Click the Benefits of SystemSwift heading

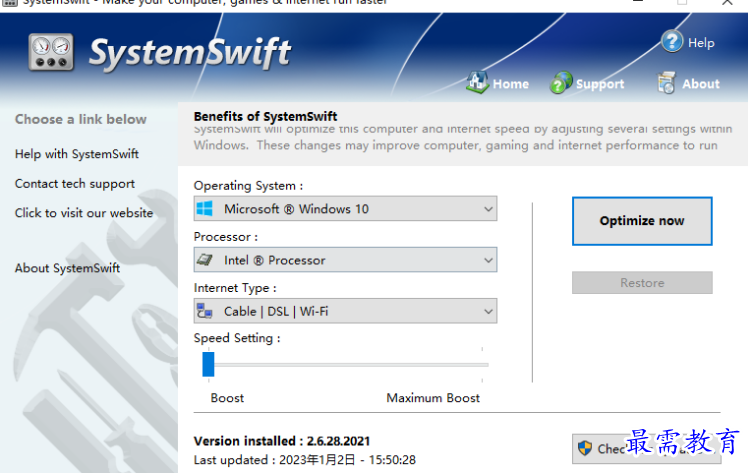265,116
